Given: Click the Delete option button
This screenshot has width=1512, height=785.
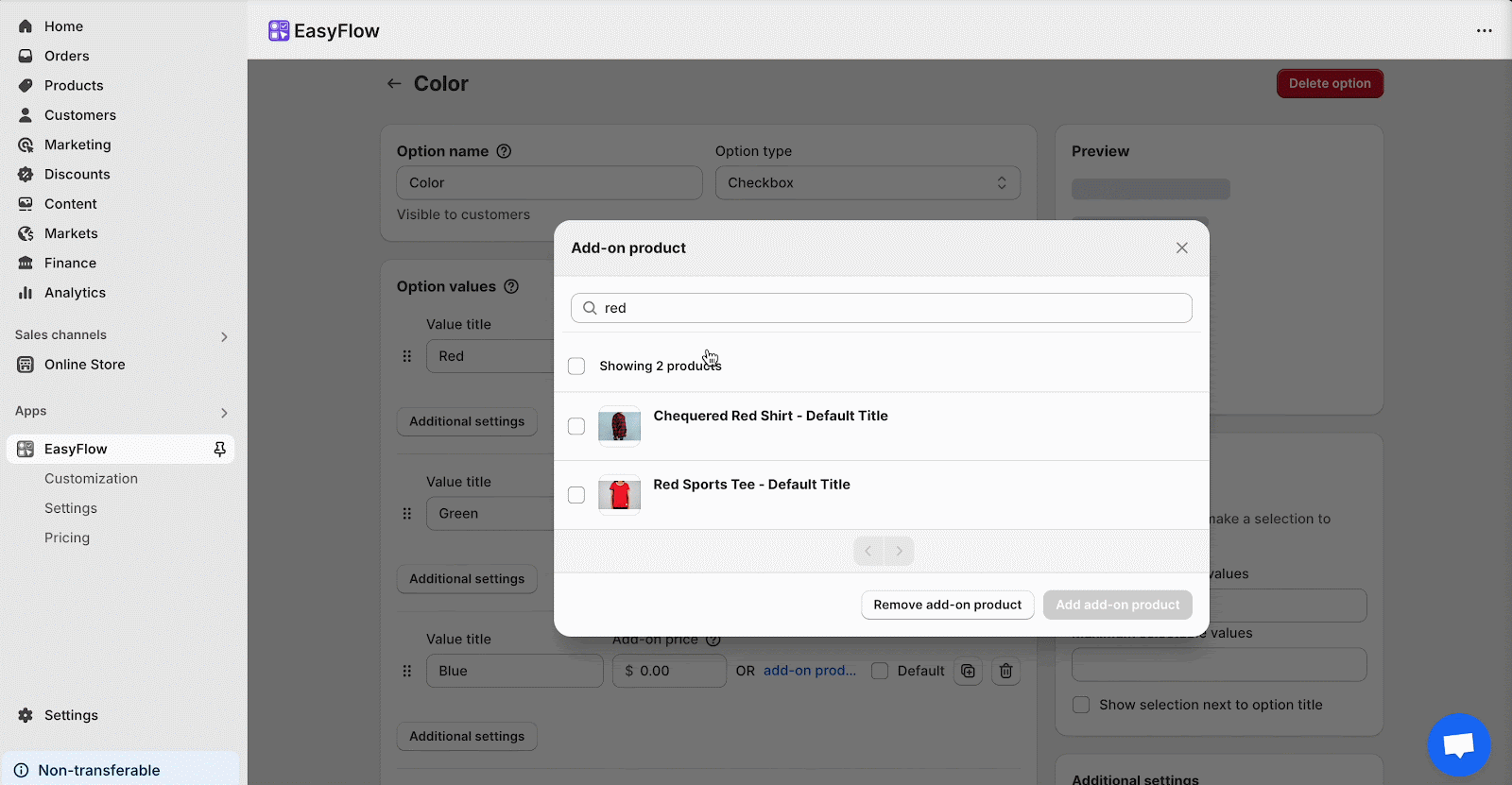Looking at the screenshot, I should point(1330,83).
